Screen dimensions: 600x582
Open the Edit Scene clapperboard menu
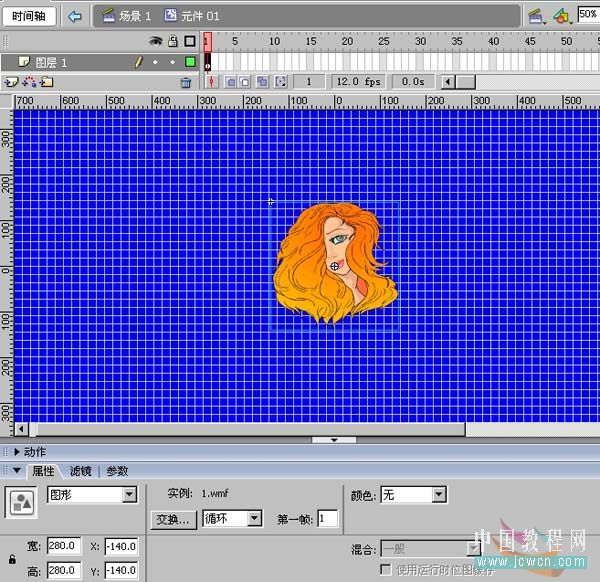pos(535,16)
